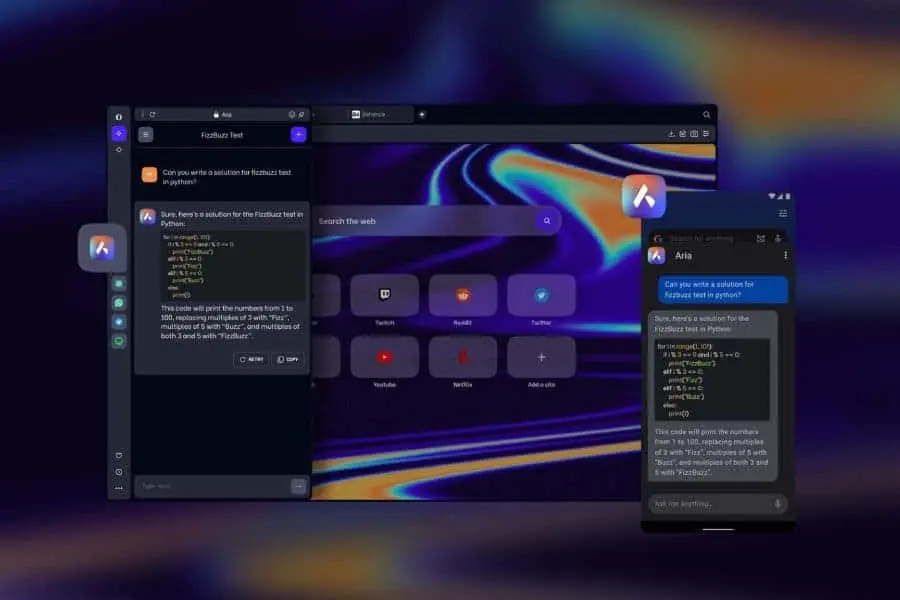Open the Opera menu logo in sidebar

coord(119,117)
